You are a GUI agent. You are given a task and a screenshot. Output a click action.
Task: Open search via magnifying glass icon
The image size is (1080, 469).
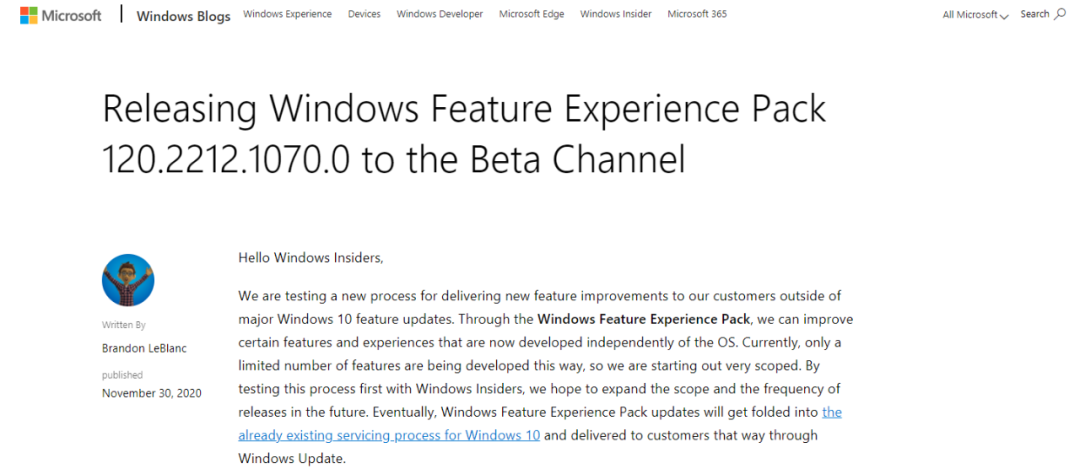pyautogui.click(x=1060, y=14)
